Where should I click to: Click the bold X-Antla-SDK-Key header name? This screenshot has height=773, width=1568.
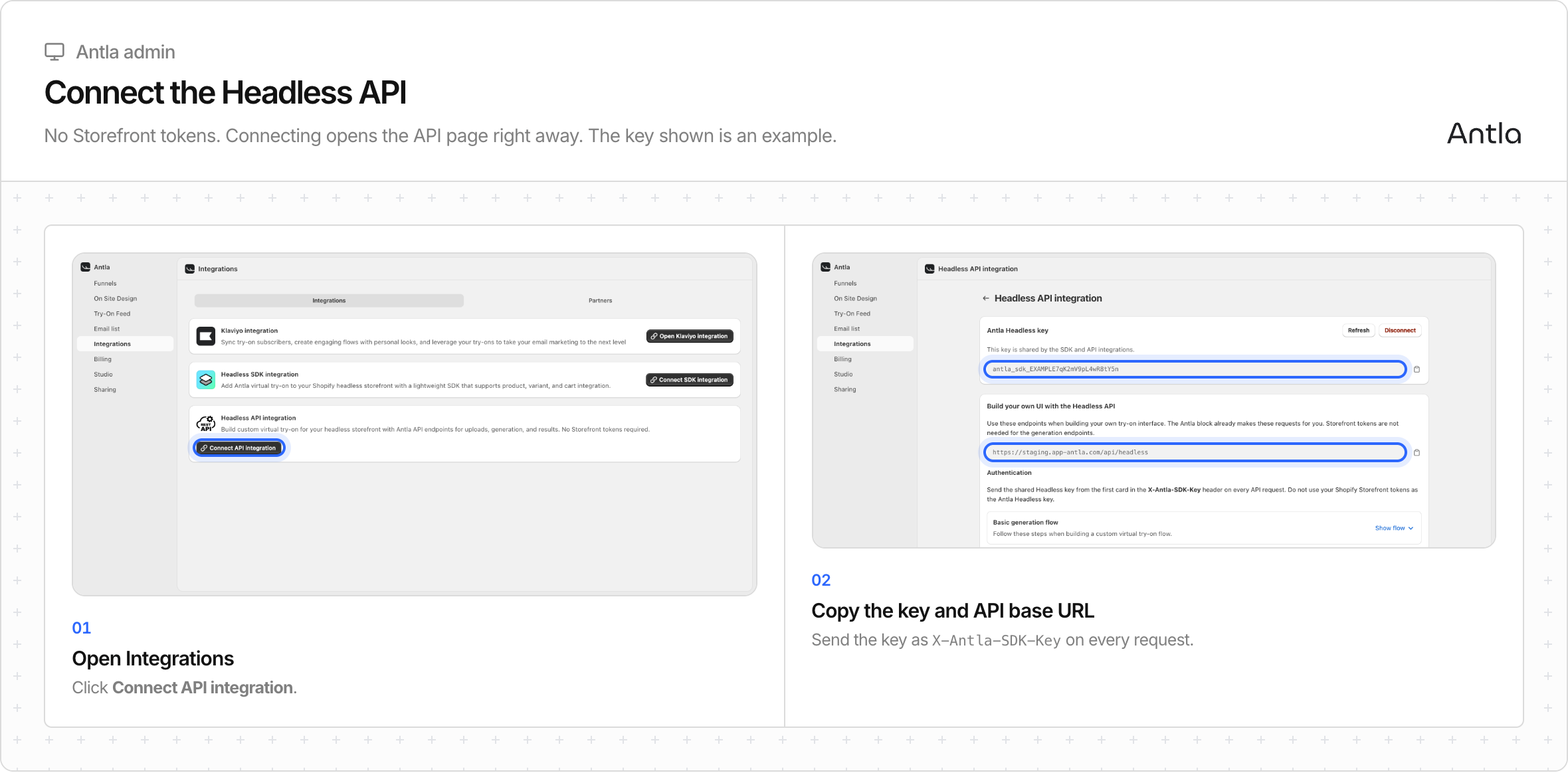click(x=1174, y=490)
